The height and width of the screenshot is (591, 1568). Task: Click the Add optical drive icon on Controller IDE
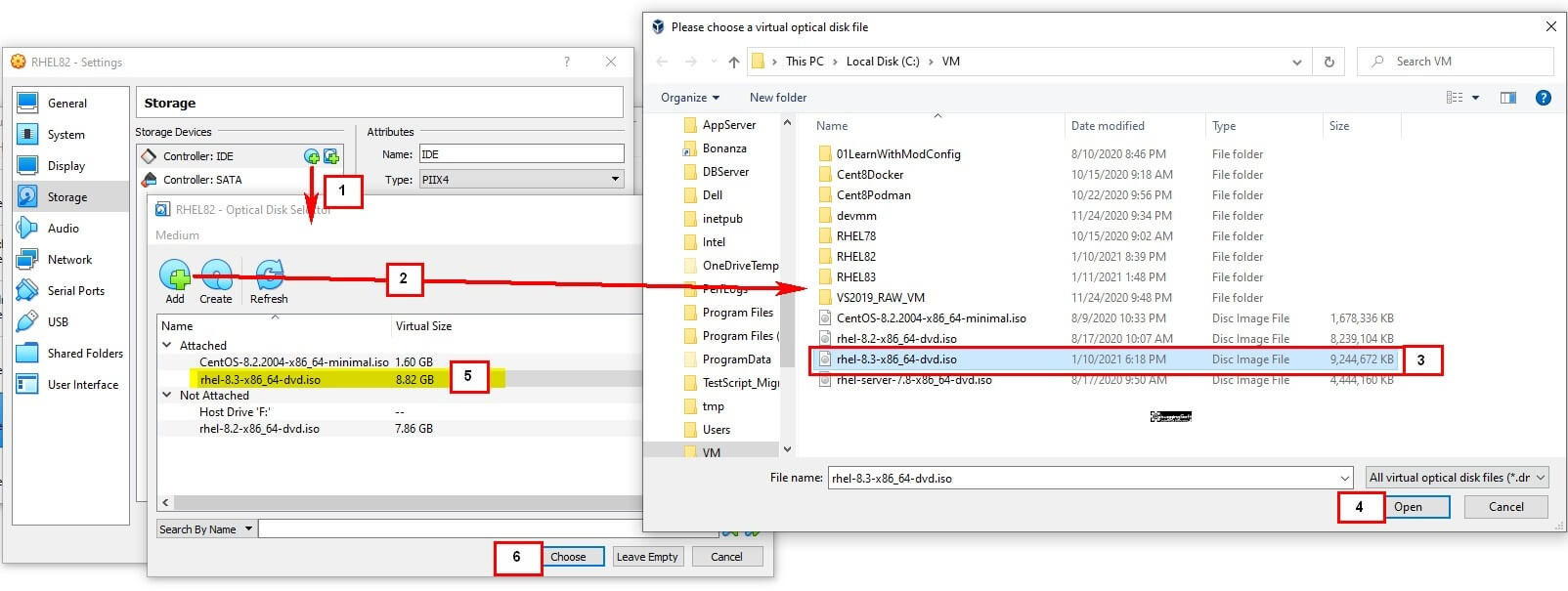pyautogui.click(x=312, y=156)
